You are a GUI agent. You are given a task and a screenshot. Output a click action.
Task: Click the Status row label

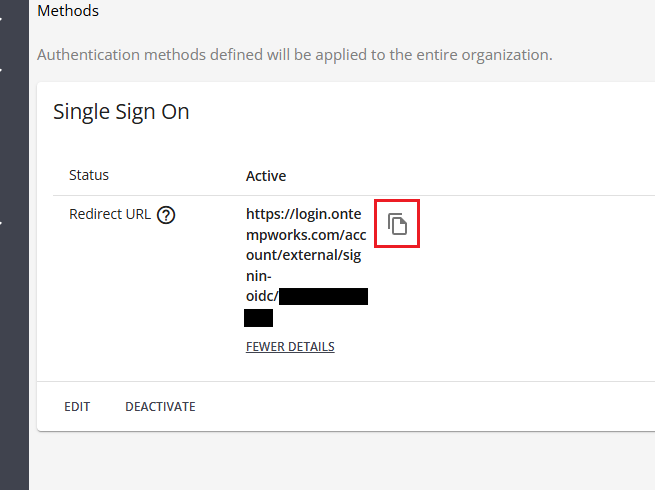coord(89,175)
